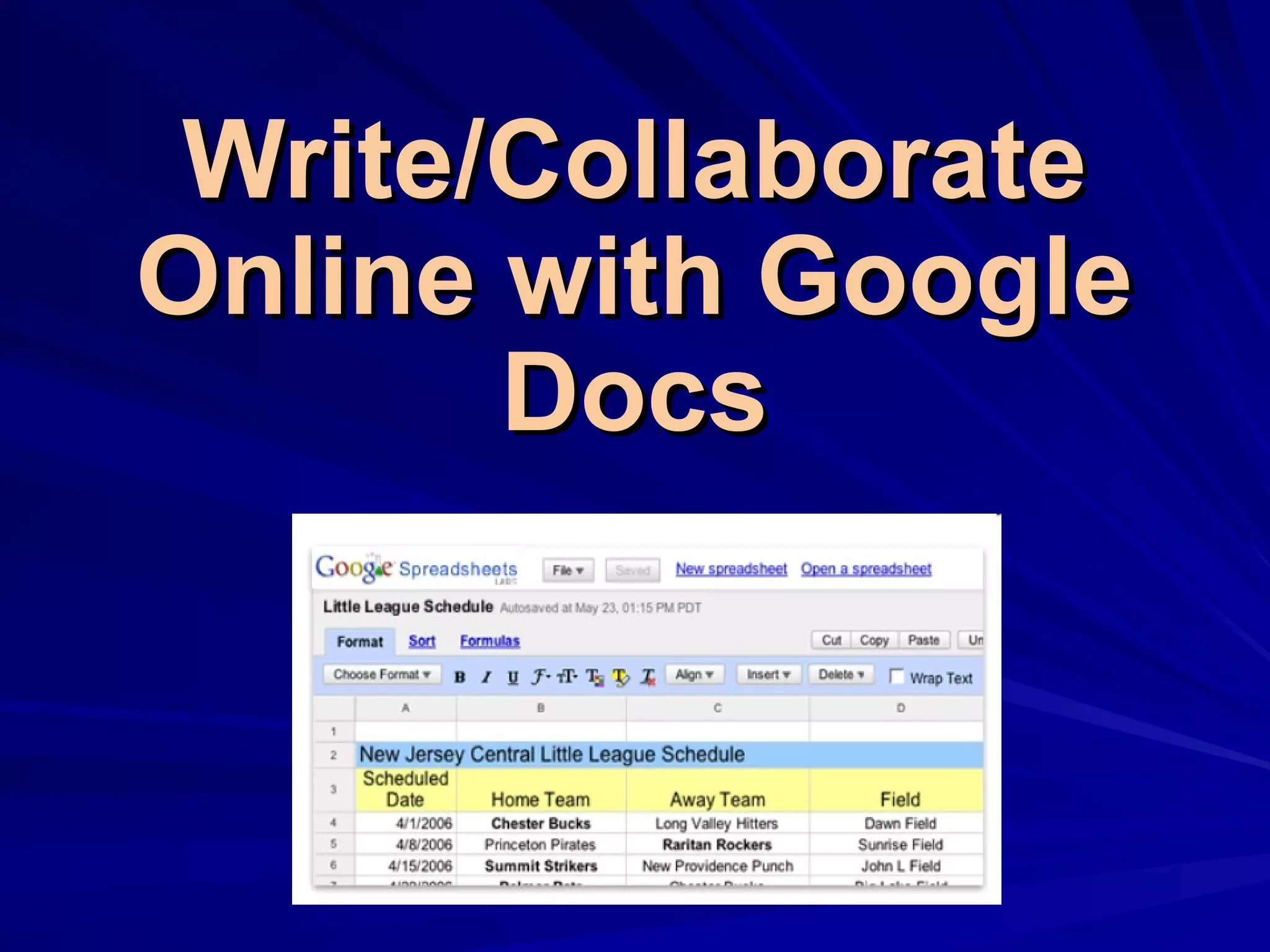Select the 4/1/2006 date cell
The height and width of the screenshot is (952, 1270).
coord(406,823)
